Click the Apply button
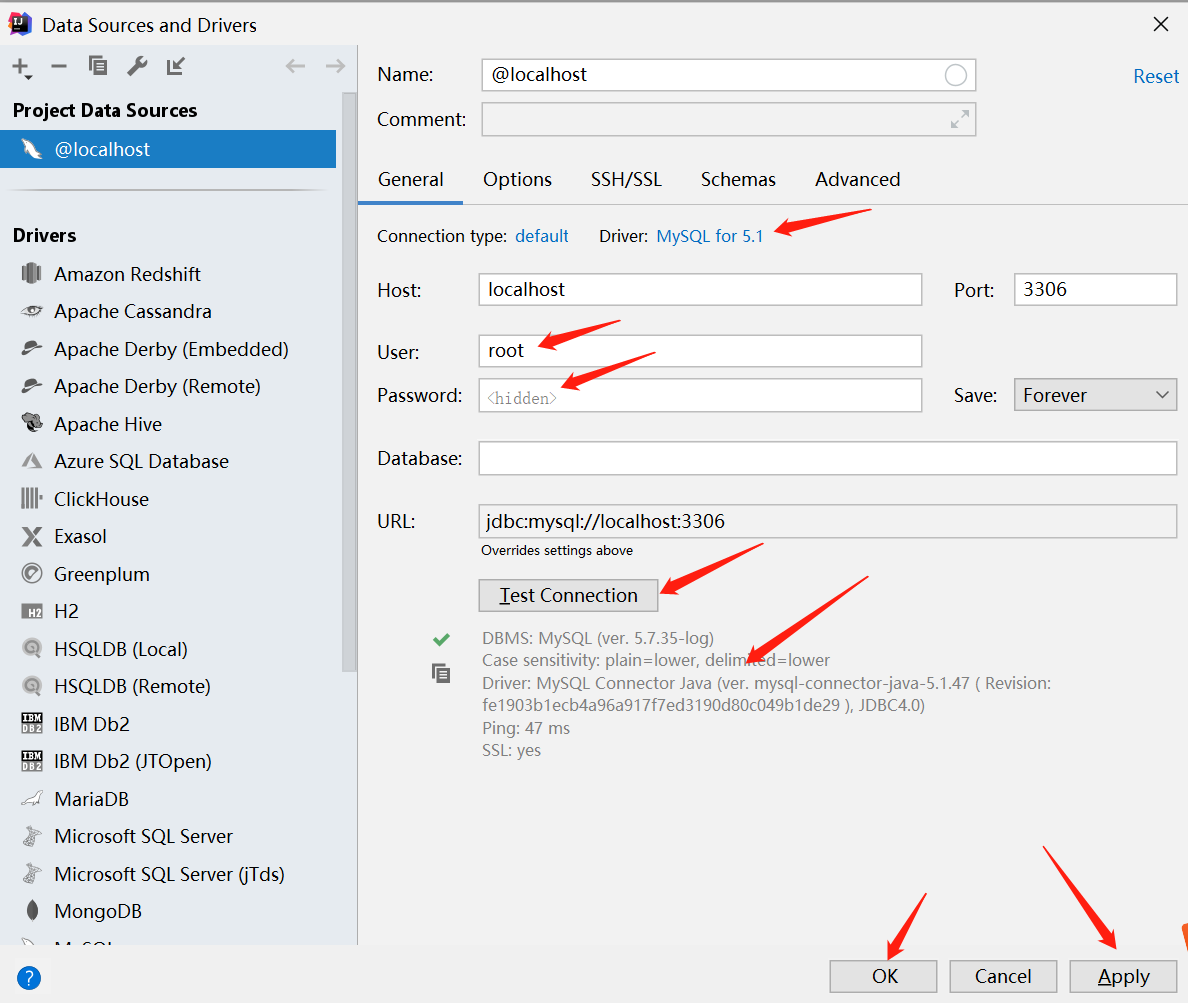This screenshot has height=1003, width=1188. tap(1123, 976)
